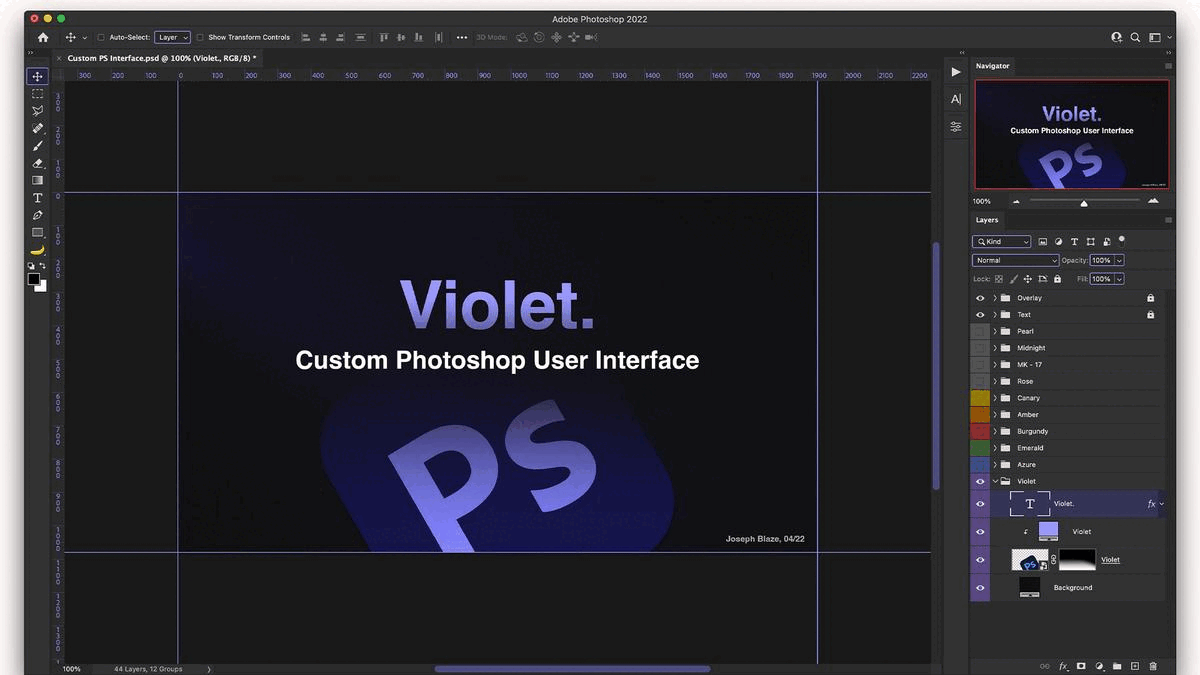The height and width of the screenshot is (675, 1200).
Task: Expand fx effects on Violet. layer
Action: [x=1162, y=504]
